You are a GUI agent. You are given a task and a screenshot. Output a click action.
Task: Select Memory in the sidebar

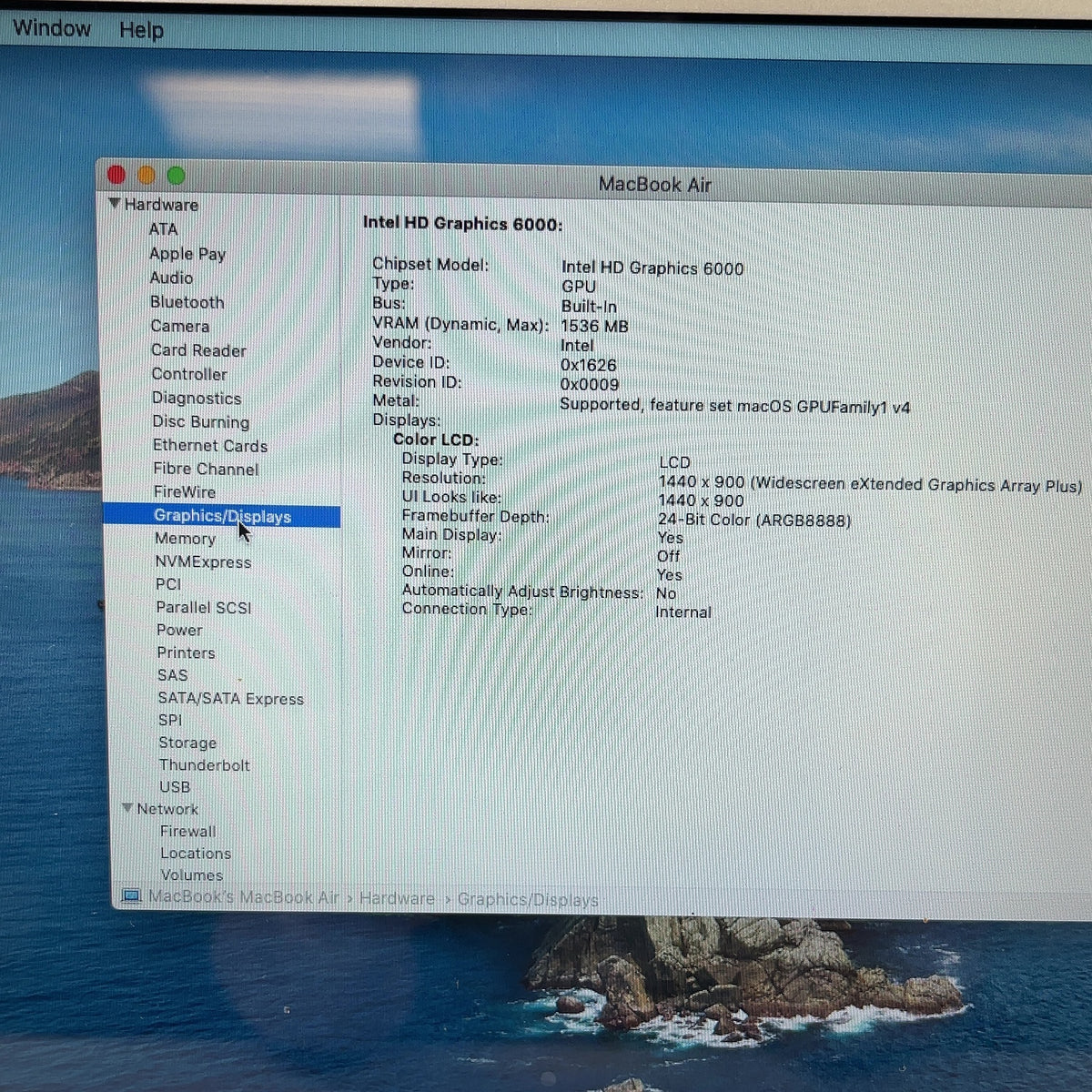click(x=185, y=539)
